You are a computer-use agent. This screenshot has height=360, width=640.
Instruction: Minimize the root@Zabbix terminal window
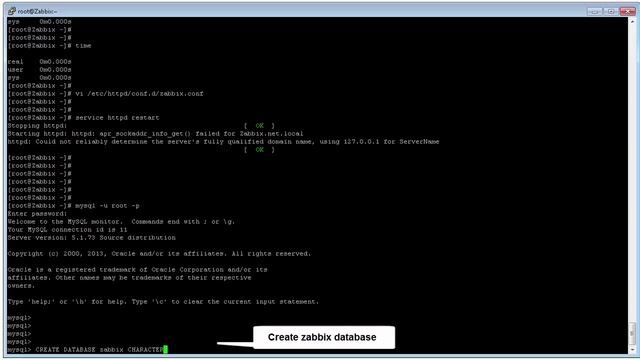point(595,11)
